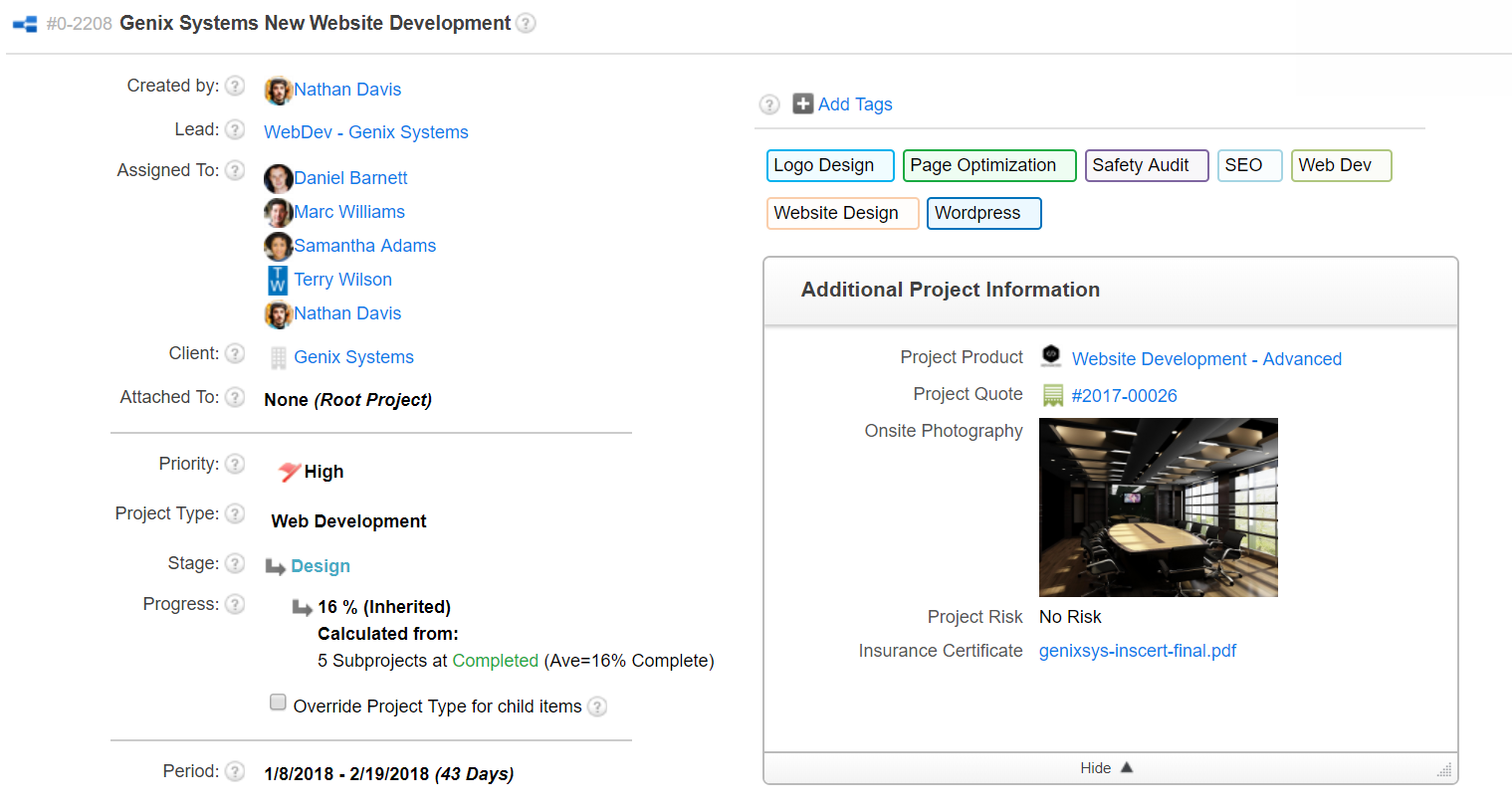Collapse panel using the Hide arrow
Screen dimensions: 1512x810
tap(1127, 768)
